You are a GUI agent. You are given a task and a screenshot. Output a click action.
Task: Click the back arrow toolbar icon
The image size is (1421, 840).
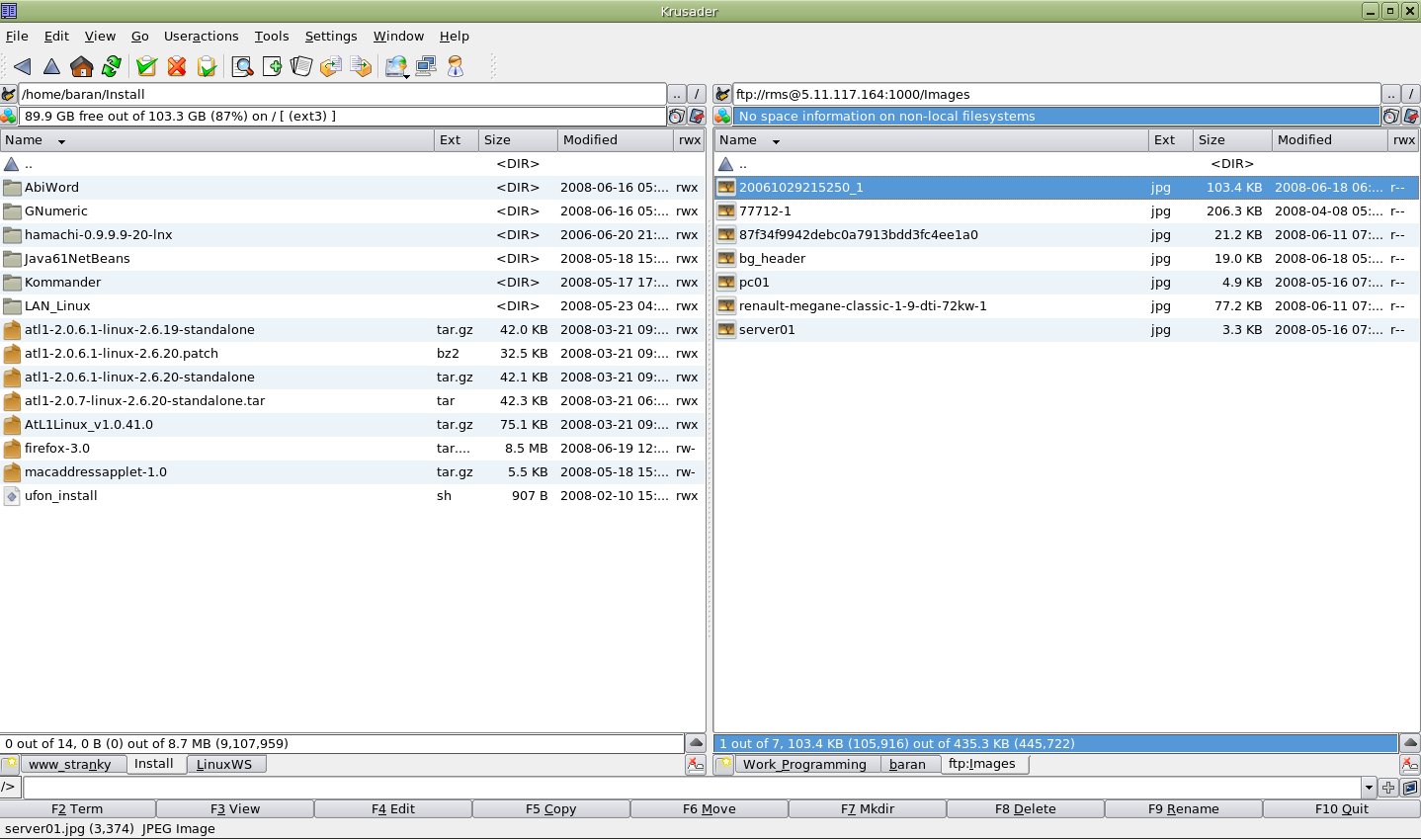tap(22, 66)
